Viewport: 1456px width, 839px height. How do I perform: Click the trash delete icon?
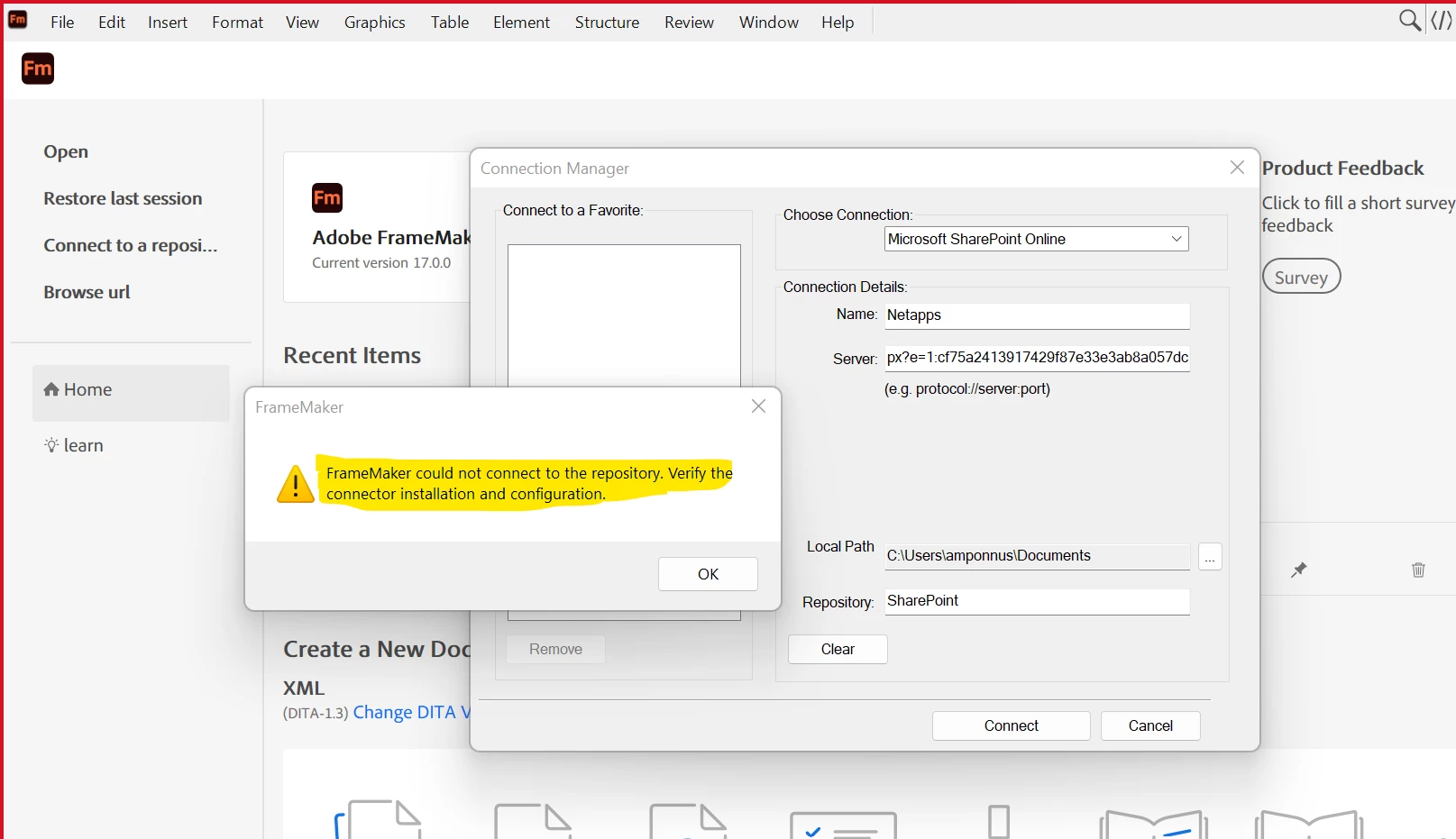(1418, 570)
